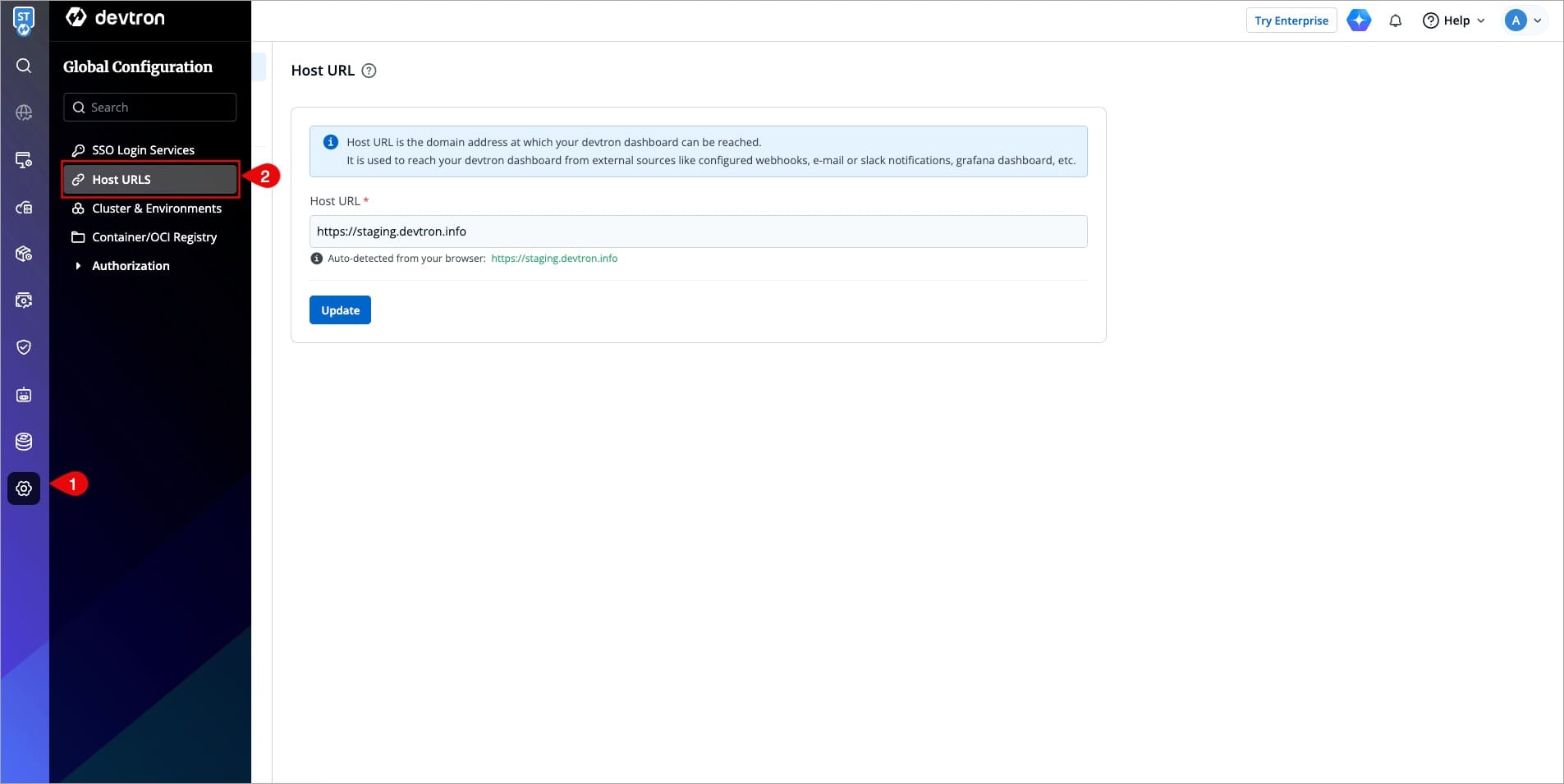1564x784 pixels.
Task: Click the blue sparkle AI hexagon icon
Action: coord(1359,21)
